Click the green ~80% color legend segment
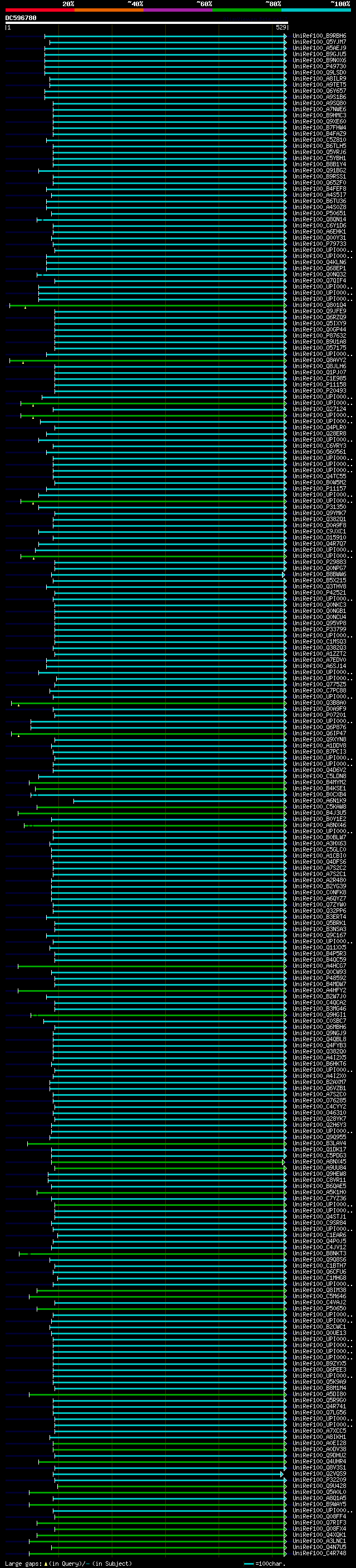 click(x=247, y=11)
